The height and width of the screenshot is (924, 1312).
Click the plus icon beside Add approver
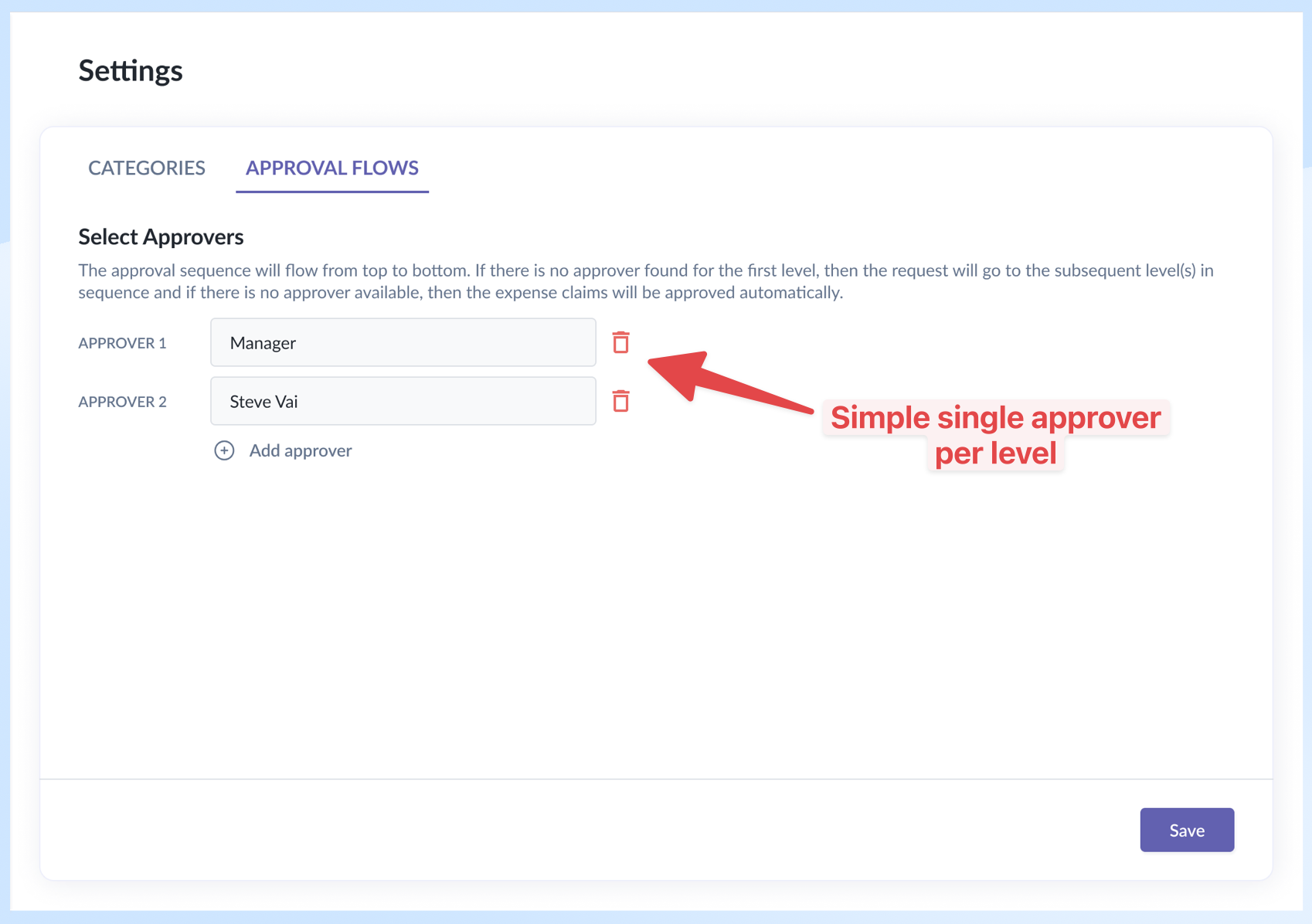click(223, 450)
